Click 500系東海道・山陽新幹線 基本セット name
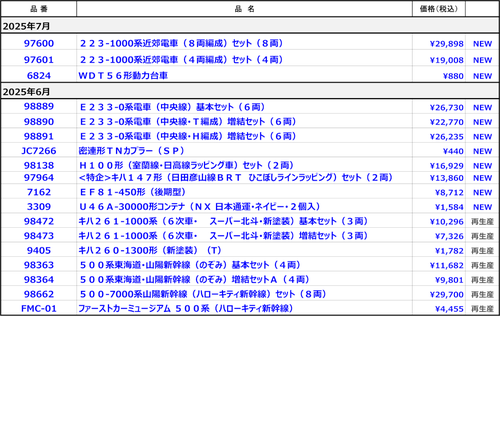The height and width of the screenshot is (426, 500). 190,265
